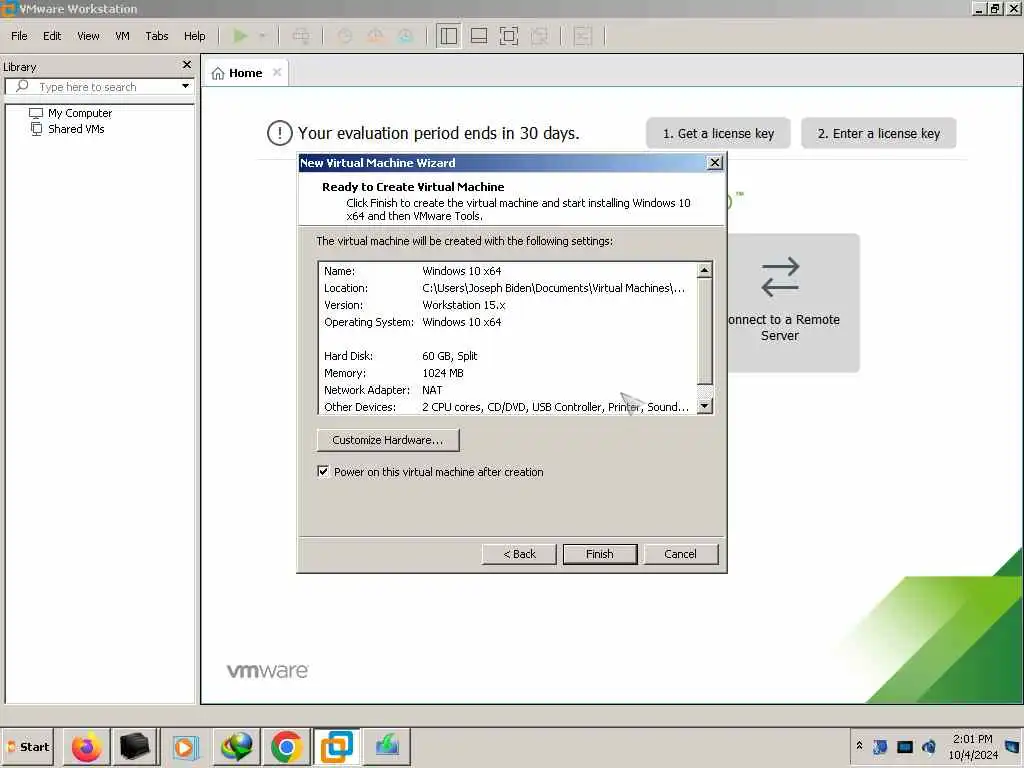1024x768 pixels.
Task: Click the VMware Workstation taskbar icon
Action: click(337, 746)
